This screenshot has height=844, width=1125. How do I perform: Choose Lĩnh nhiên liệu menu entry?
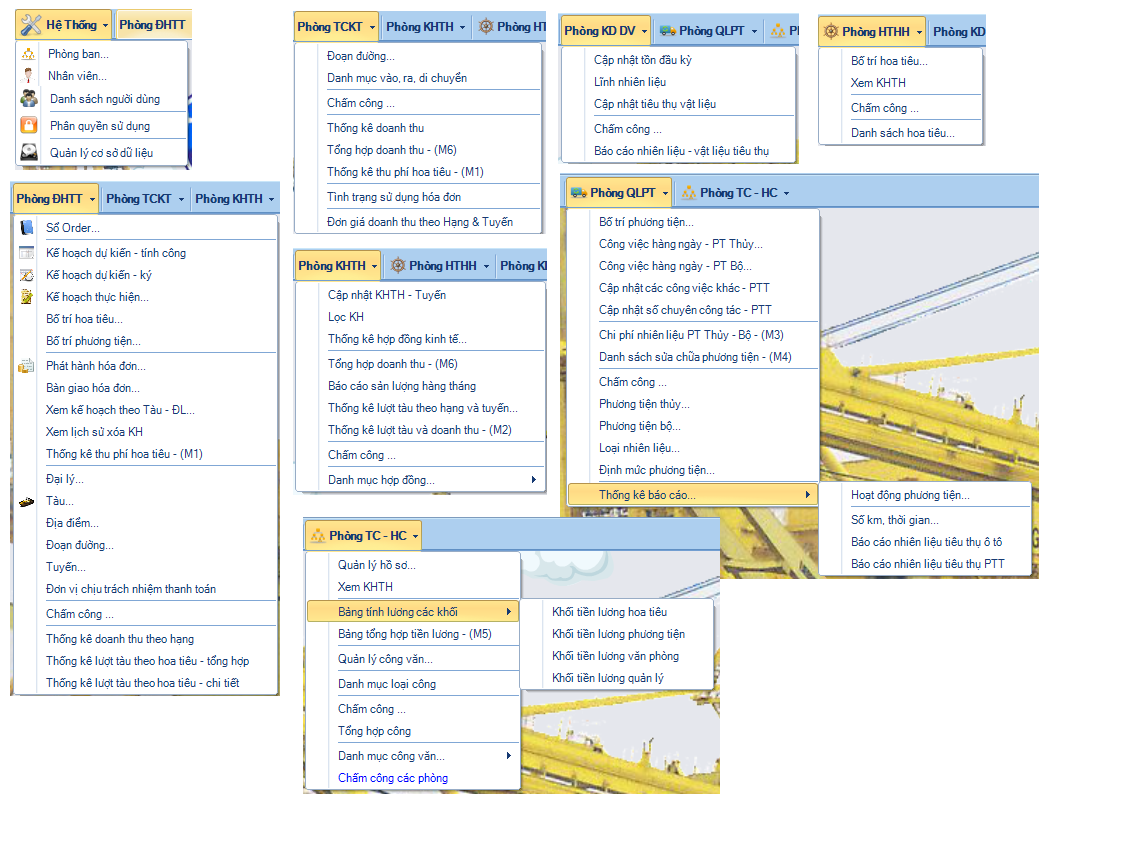coord(630,82)
